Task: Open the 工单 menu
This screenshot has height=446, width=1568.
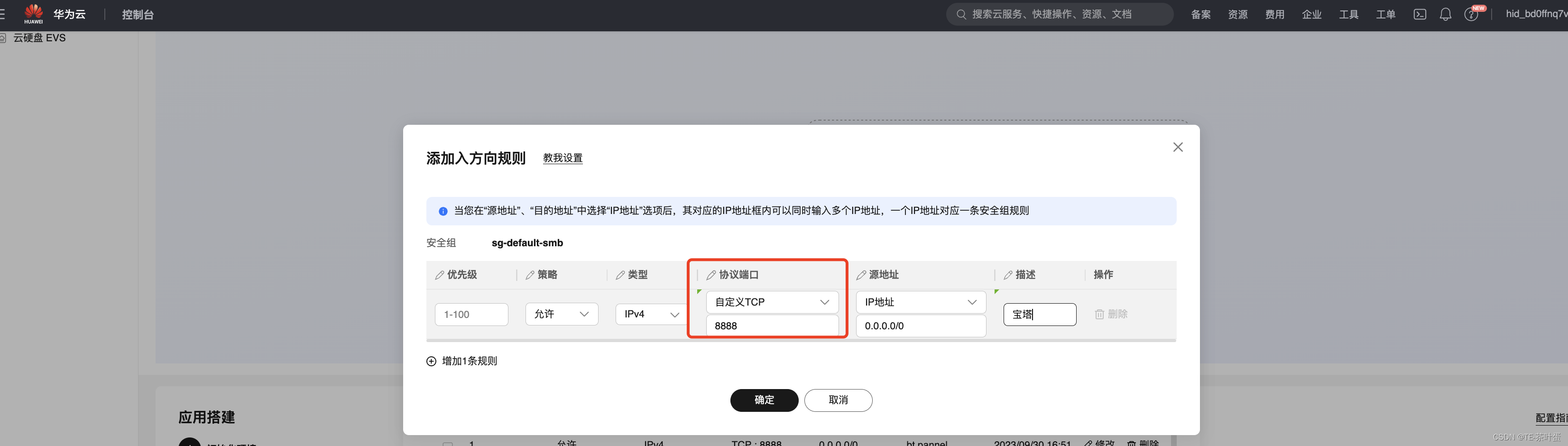Action: (1385, 15)
